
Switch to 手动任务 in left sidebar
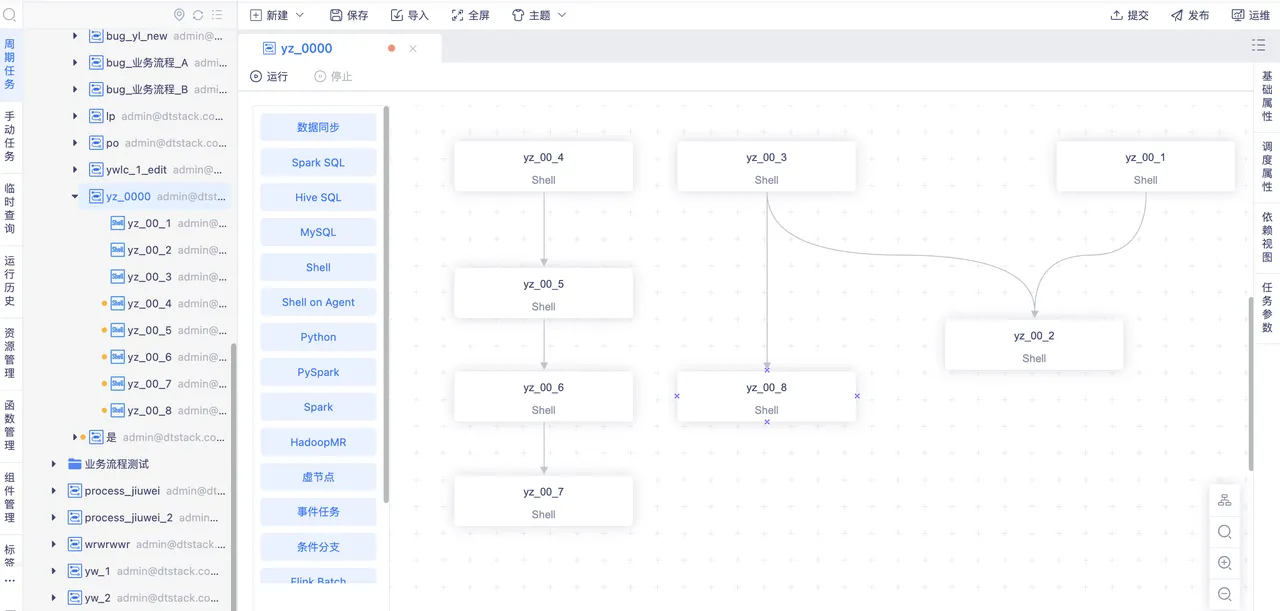coord(9,137)
